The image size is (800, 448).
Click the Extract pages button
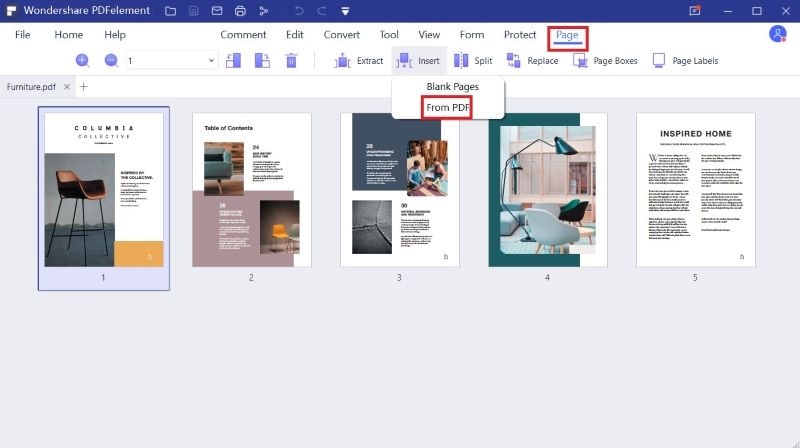click(x=359, y=61)
